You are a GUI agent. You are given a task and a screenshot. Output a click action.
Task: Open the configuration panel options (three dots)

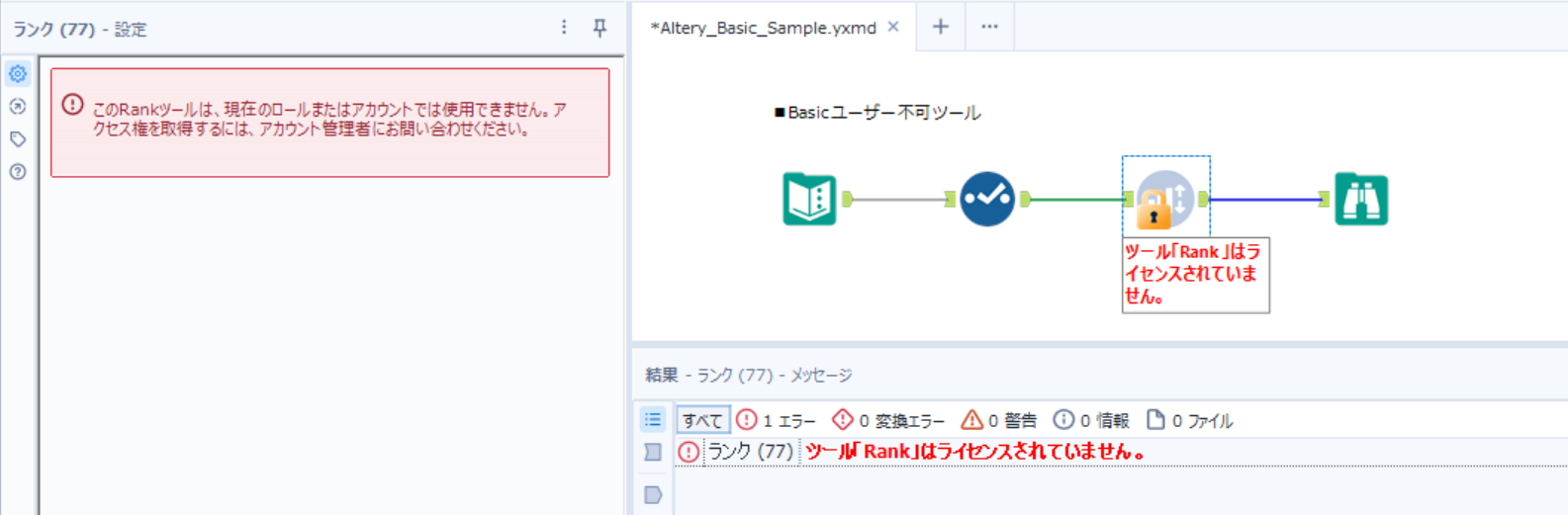(564, 28)
